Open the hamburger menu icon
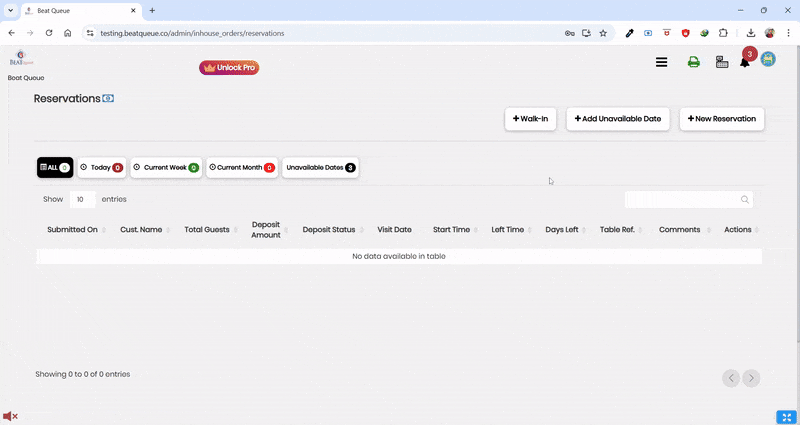Viewport: 800px width, 425px height. pos(661,62)
